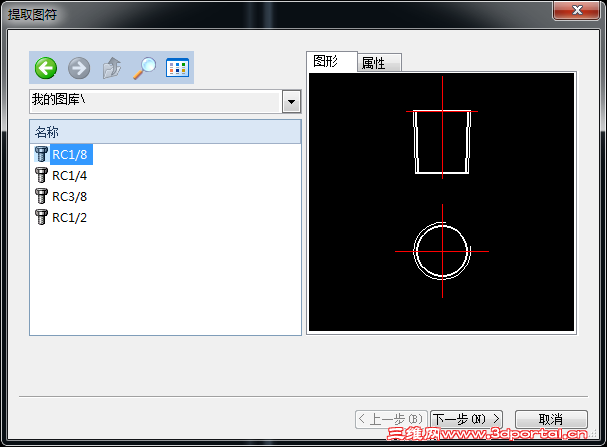Click the 我的图库\ path field
The width and height of the screenshot is (607, 447).
click(156, 101)
